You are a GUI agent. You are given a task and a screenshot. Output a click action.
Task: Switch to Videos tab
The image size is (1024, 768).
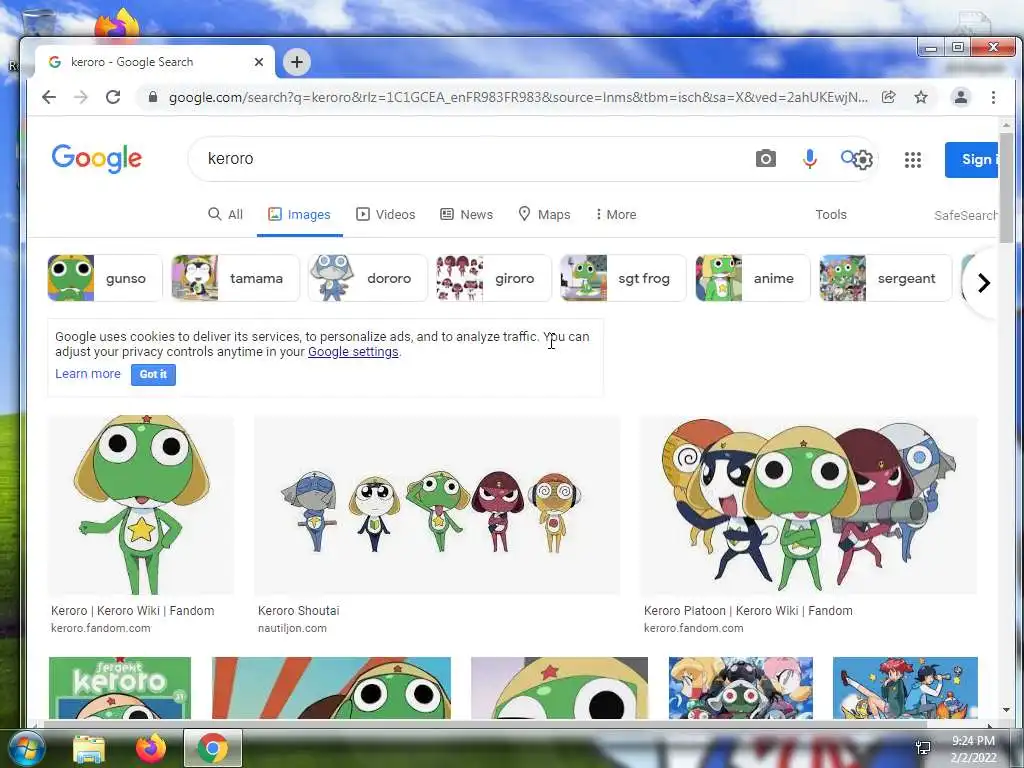click(385, 214)
